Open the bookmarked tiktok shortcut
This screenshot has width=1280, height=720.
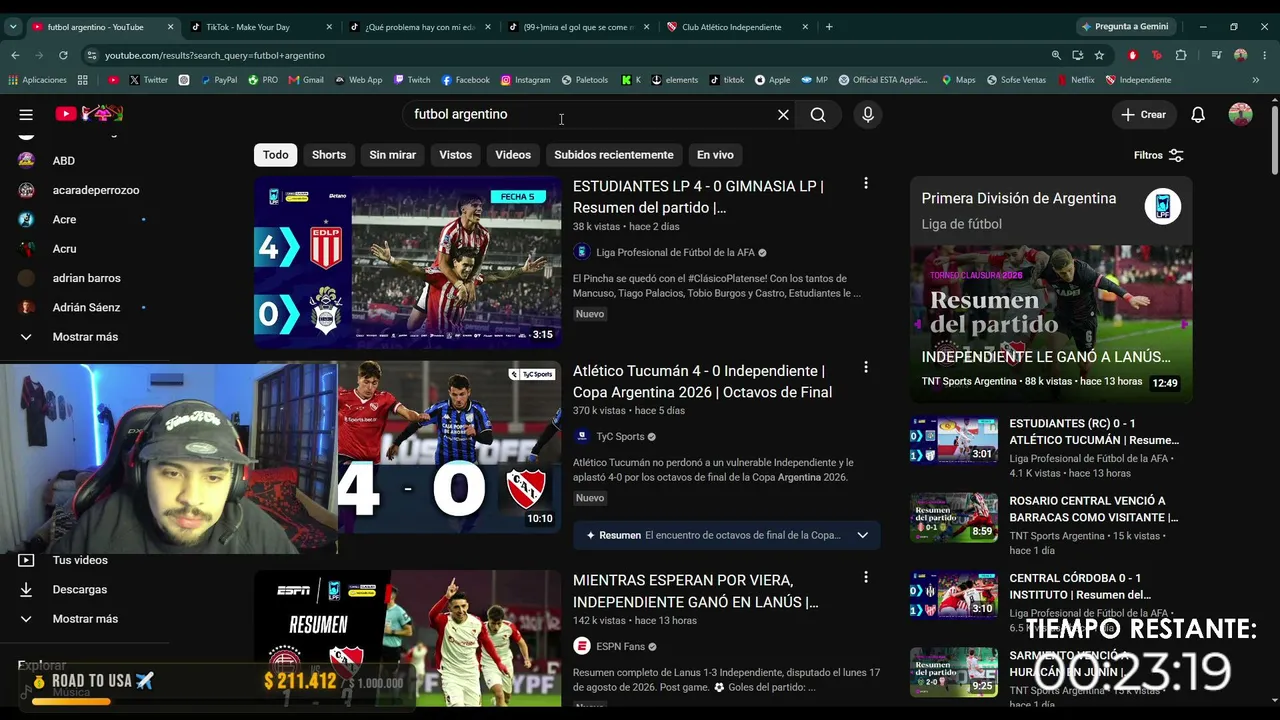(x=726, y=80)
